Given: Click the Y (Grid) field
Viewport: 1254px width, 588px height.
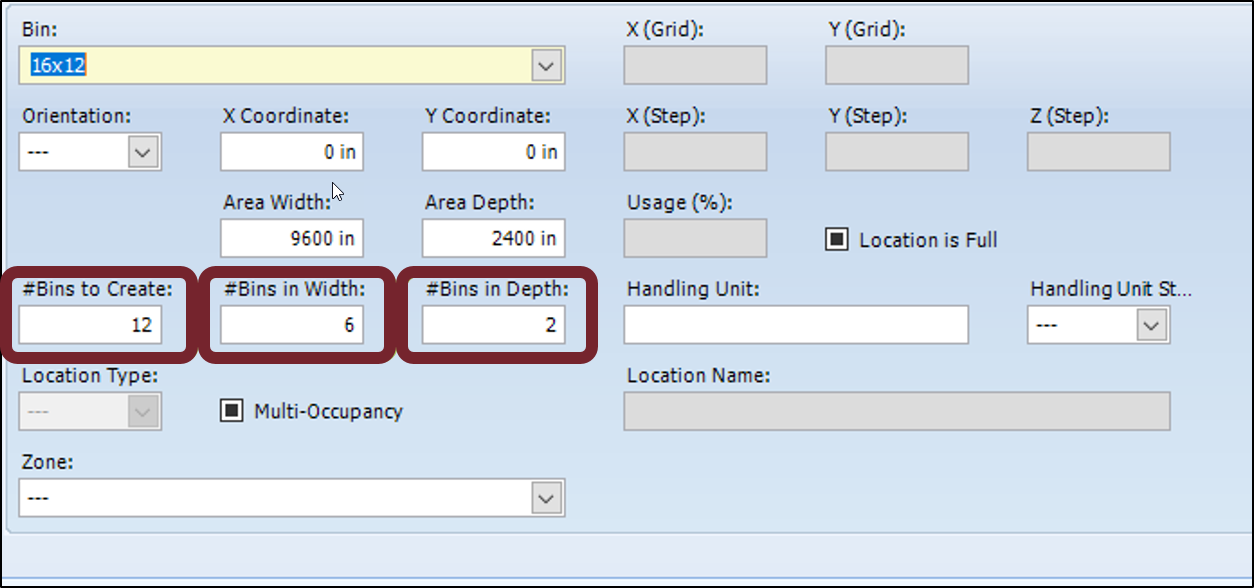Looking at the screenshot, I should click(x=896, y=66).
